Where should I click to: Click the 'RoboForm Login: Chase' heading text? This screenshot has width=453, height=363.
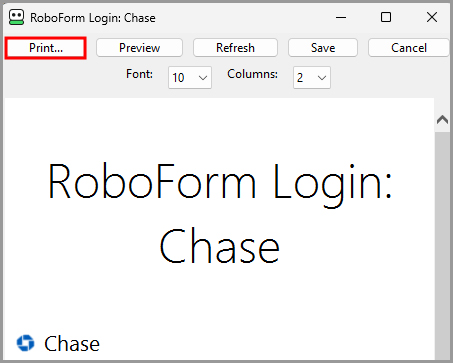(x=219, y=213)
